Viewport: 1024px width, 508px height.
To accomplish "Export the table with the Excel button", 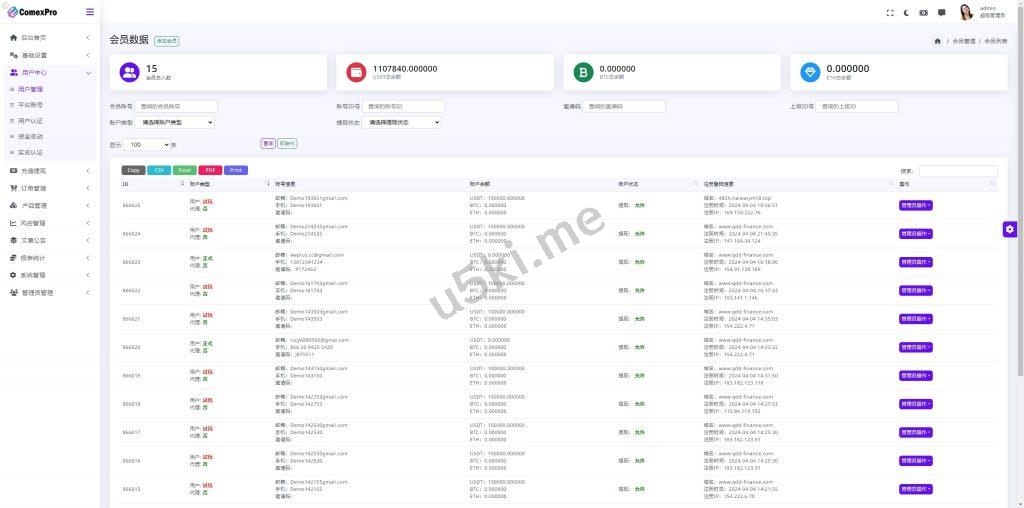I will tap(184, 170).
